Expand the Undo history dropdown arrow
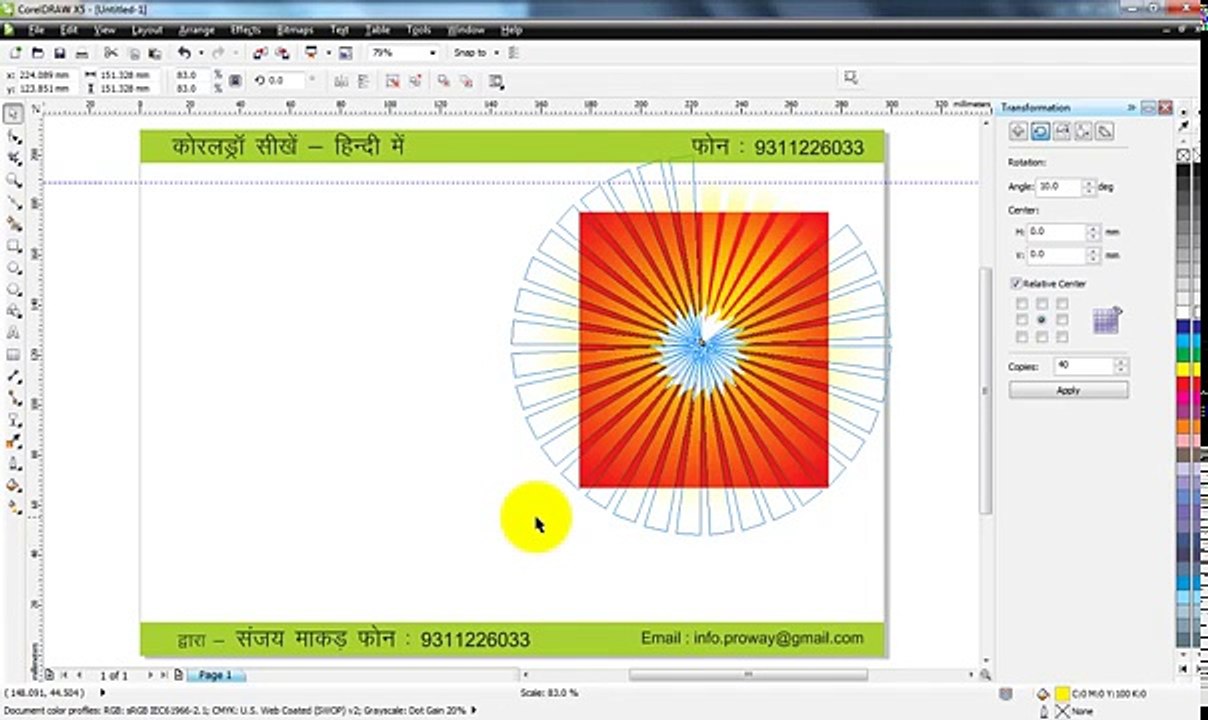This screenshot has width=1208, height=720. tap(200, 53)
